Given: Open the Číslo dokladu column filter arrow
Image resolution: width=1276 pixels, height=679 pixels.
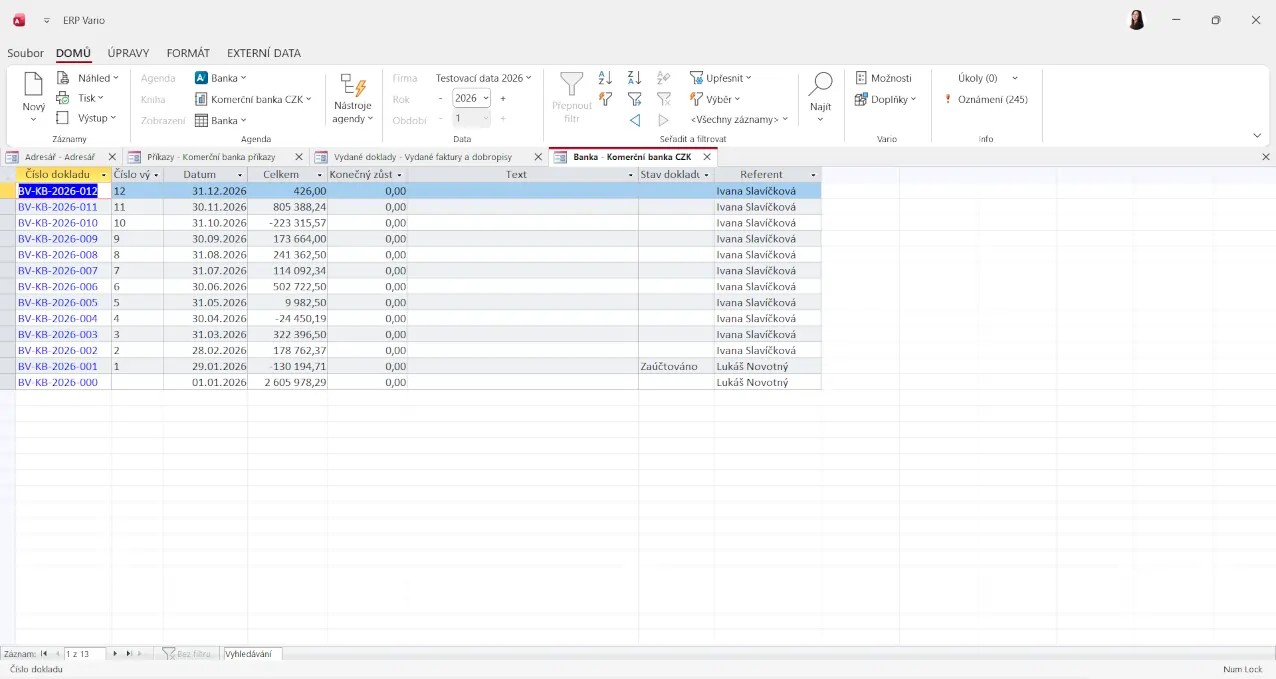Looking at the screenshot, I should tap(104, 175).
